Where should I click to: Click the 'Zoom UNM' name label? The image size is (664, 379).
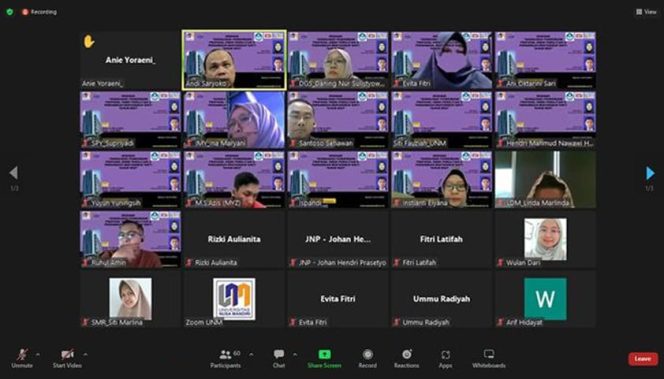(x=204, y=322)
